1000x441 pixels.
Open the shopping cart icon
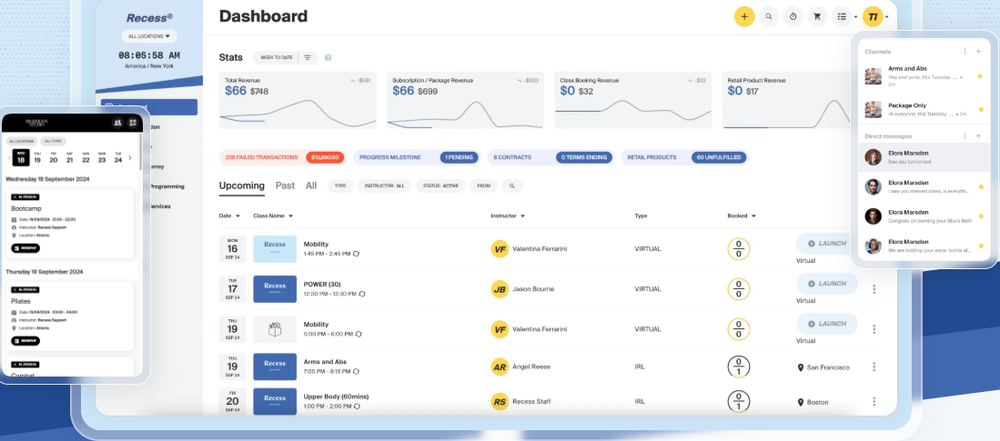[x=817, y=17]
